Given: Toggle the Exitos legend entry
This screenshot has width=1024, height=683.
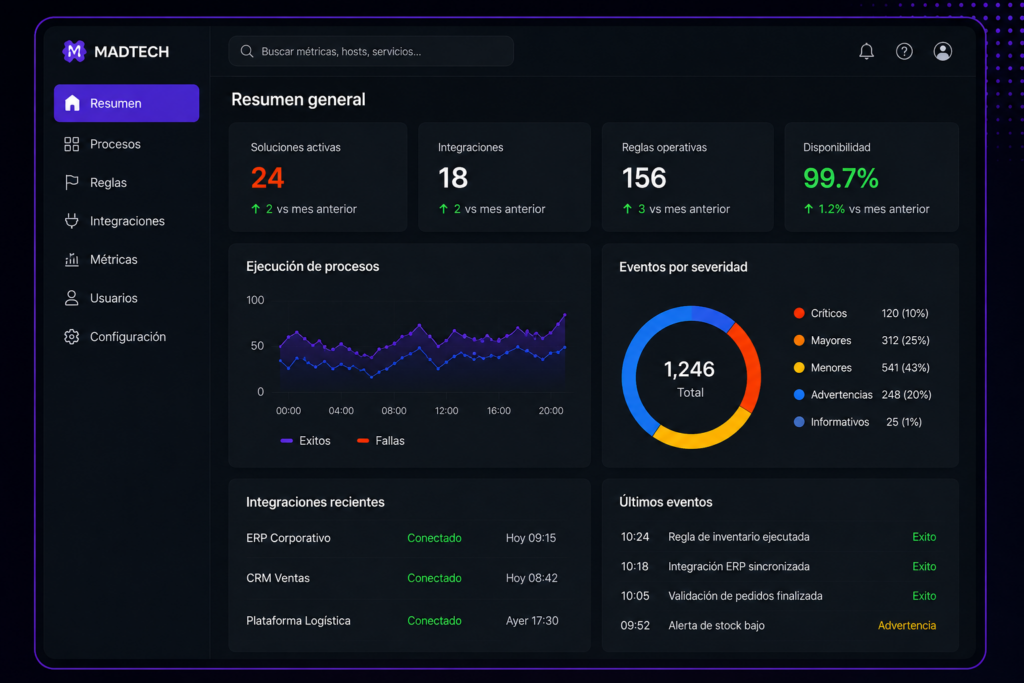Looking at the screenshot, I should point(305,441).
